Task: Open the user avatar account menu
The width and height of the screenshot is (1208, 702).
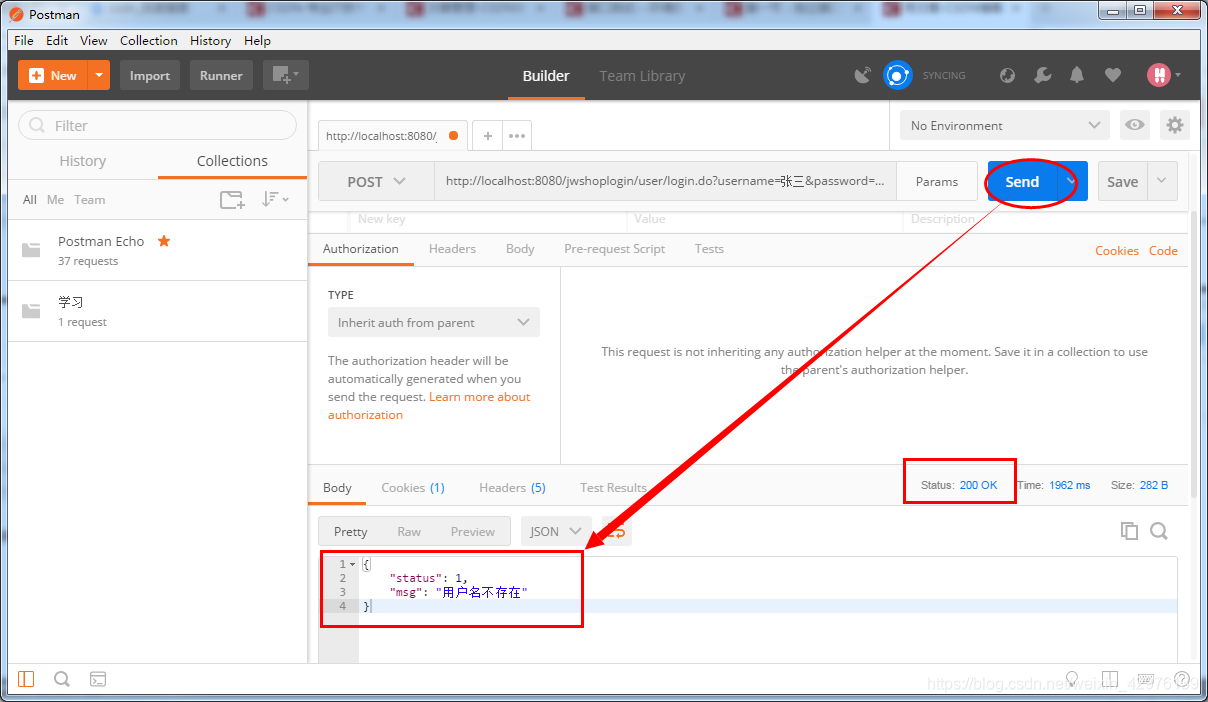Action: pos(1164,75)
